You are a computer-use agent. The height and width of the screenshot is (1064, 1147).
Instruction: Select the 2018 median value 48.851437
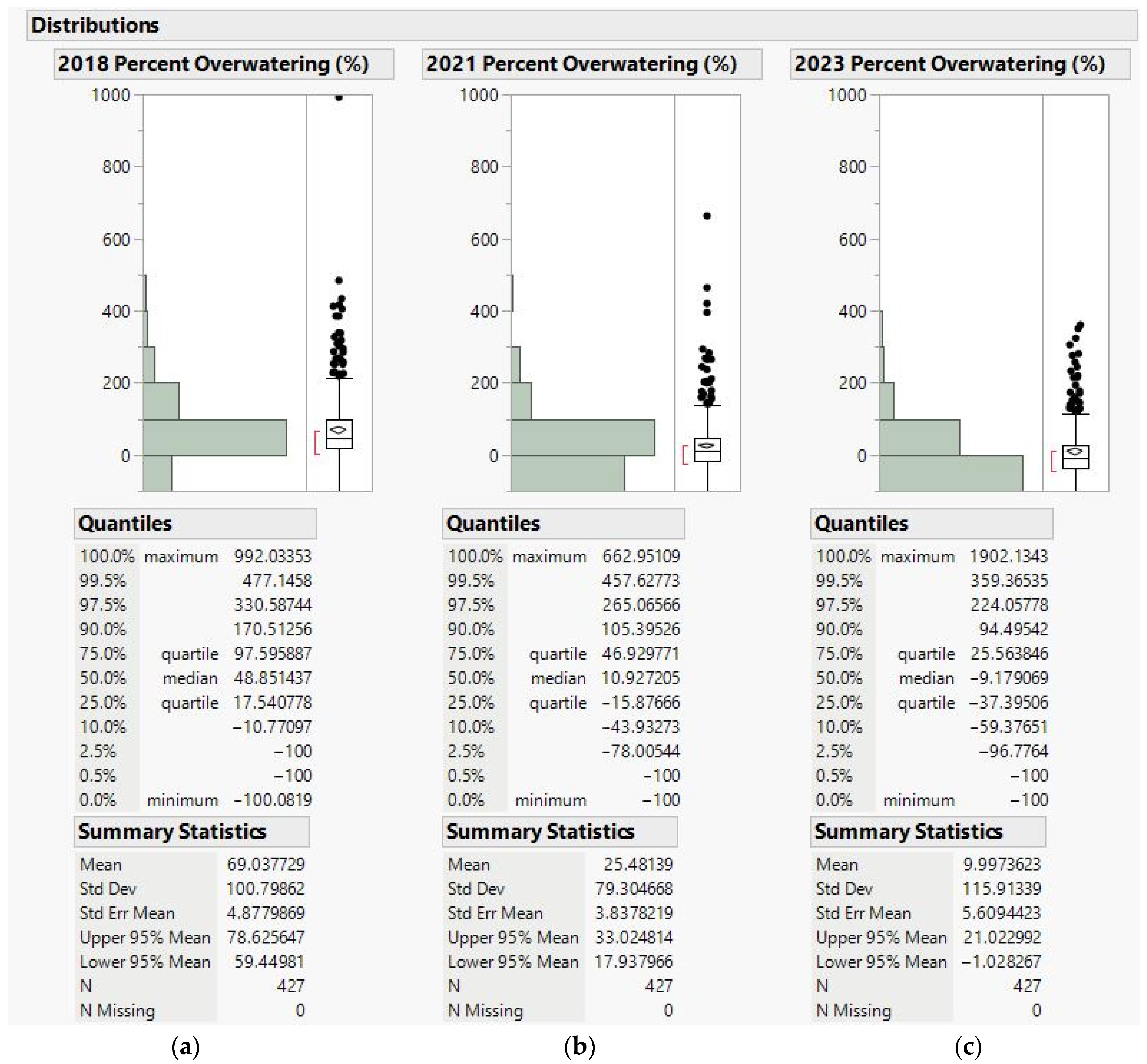tap(272, 678)
